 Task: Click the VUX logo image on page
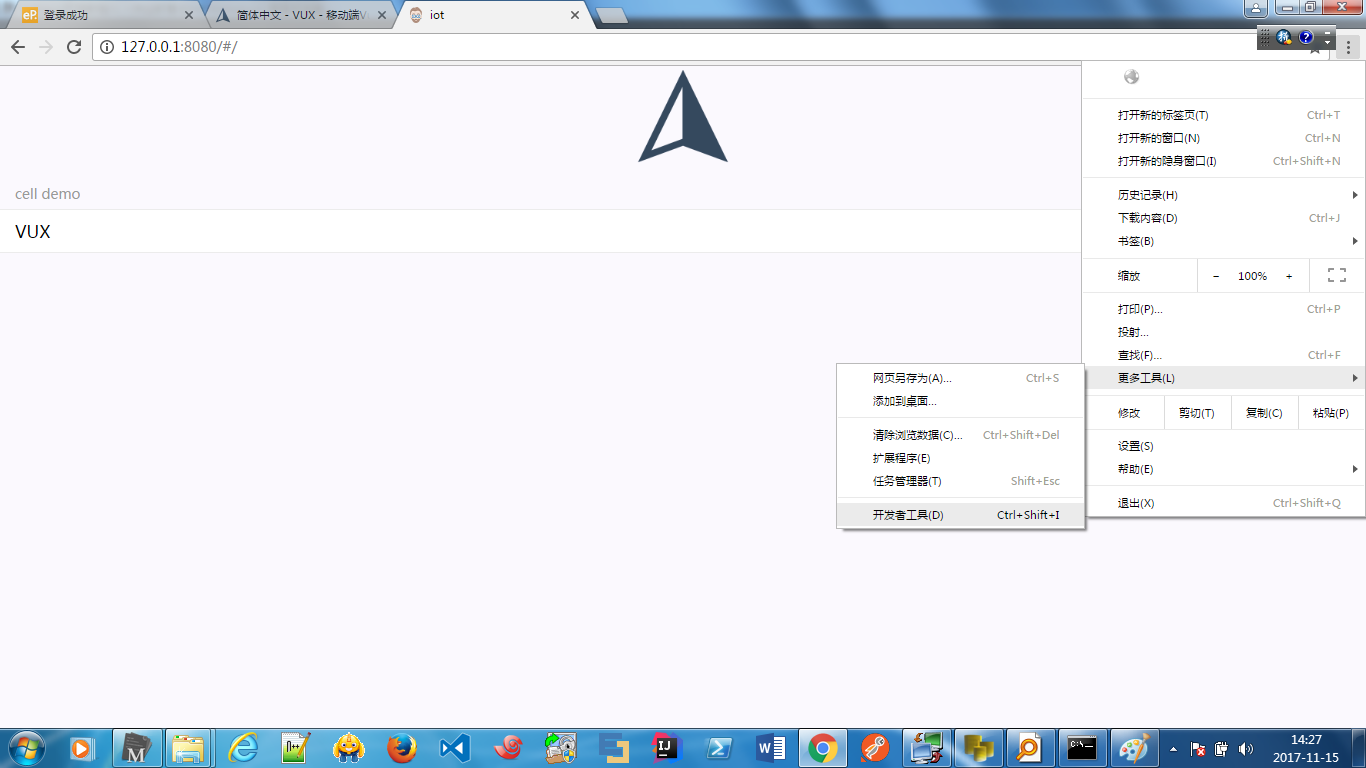click(683, 116)
